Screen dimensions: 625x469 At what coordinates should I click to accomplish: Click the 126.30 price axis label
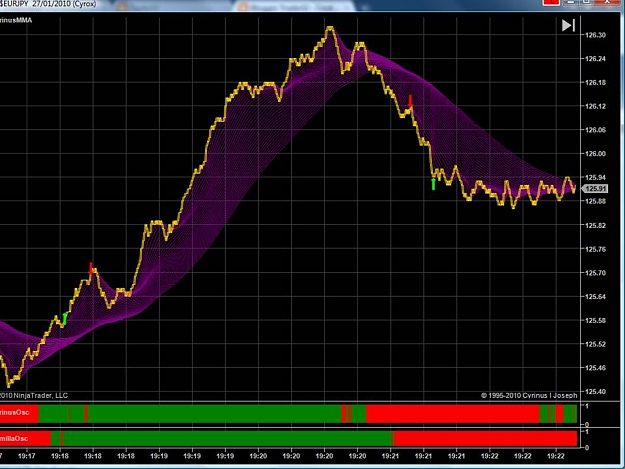tap(595, 35)
